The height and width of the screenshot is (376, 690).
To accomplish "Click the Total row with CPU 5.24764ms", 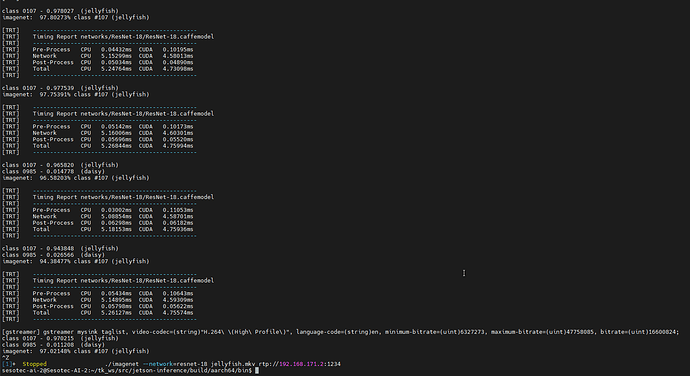I will (98, 69).
